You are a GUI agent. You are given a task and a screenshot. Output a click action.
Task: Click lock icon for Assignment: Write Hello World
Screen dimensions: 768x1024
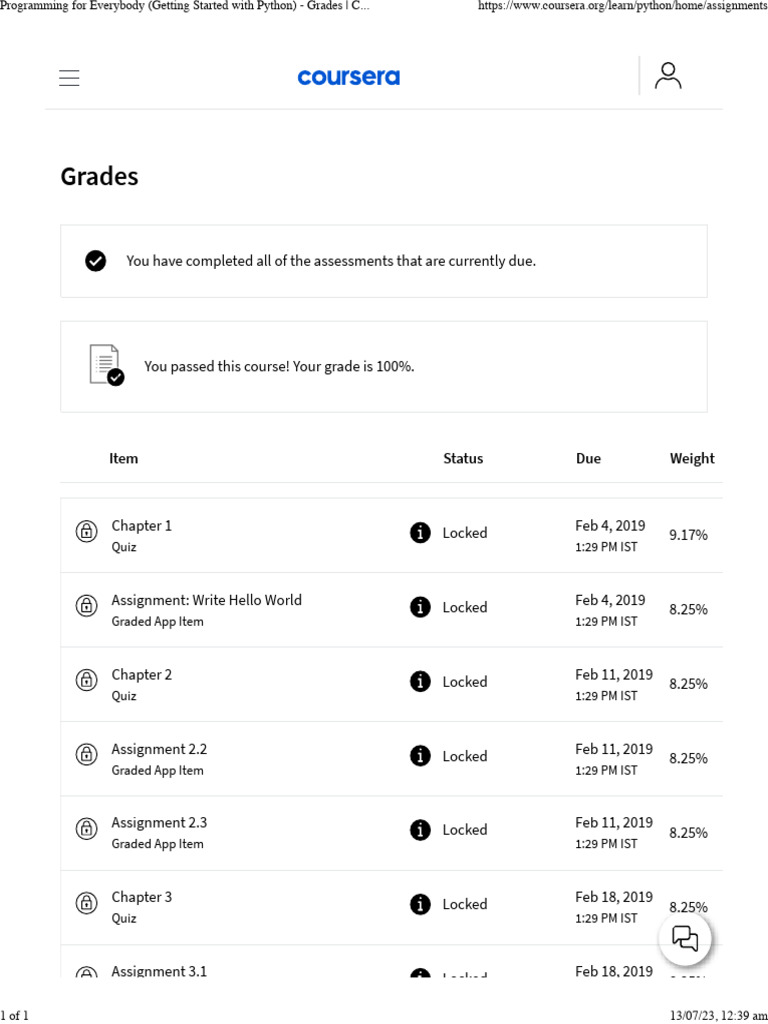pyautogui.click(x=87, y=606)
